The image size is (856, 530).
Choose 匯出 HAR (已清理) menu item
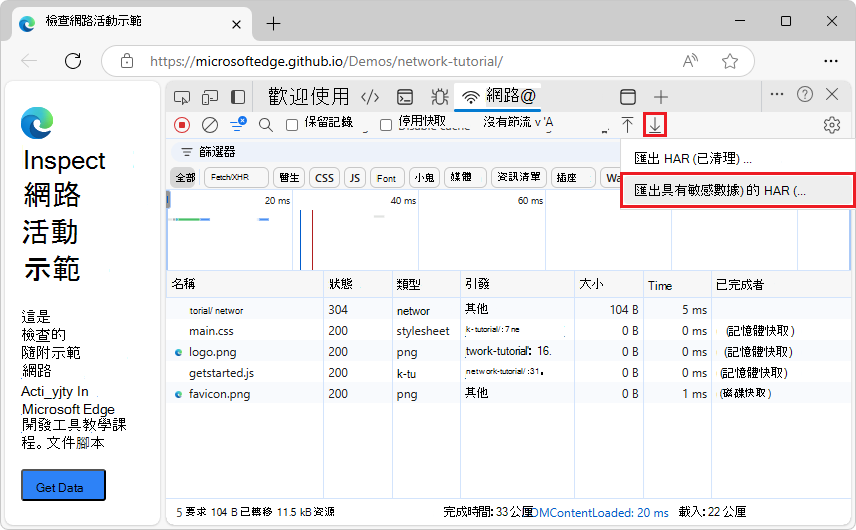click(737, 159)
